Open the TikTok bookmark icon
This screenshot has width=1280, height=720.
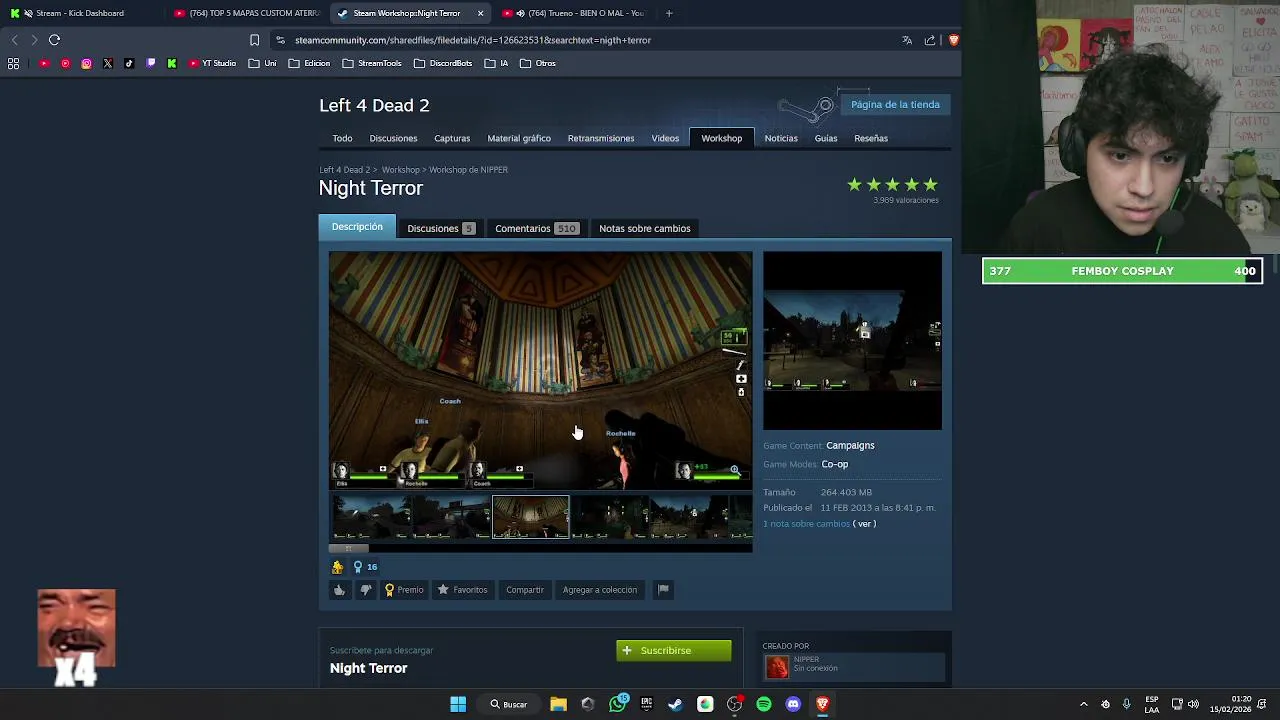[129, 63]
